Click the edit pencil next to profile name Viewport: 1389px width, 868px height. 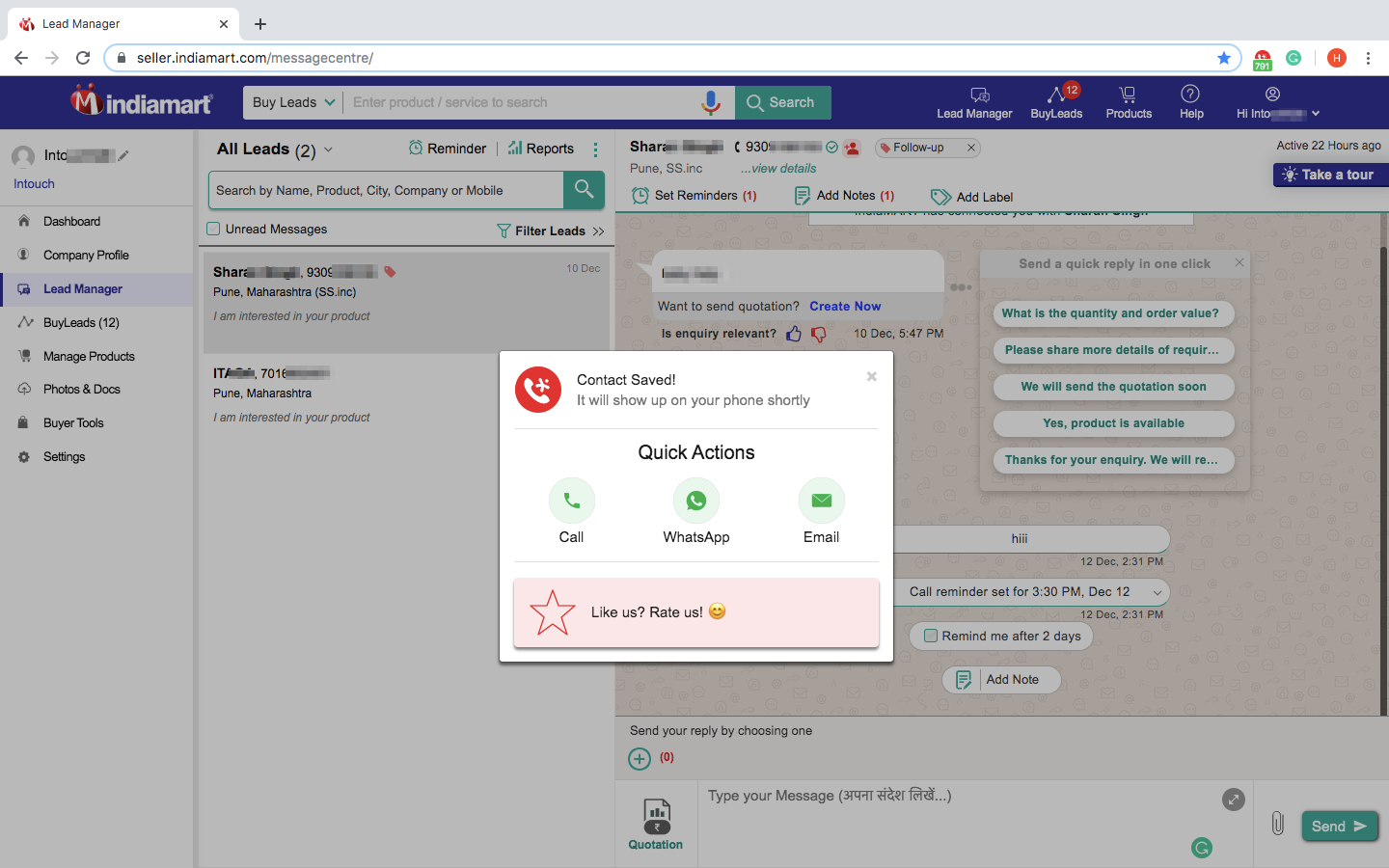click(x=123, y=155)
